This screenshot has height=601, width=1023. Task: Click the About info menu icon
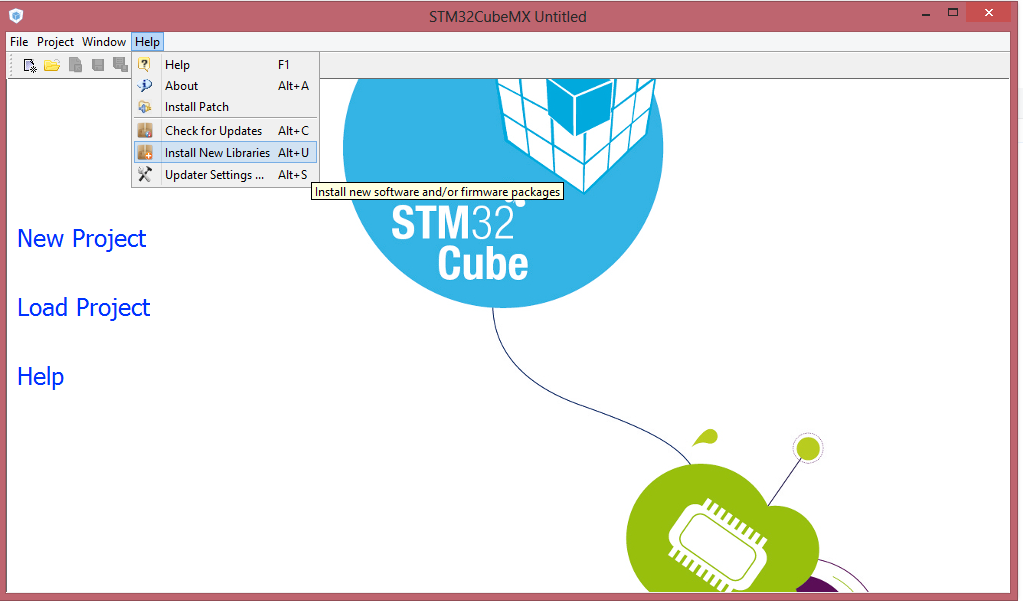[x=145, y=85]
